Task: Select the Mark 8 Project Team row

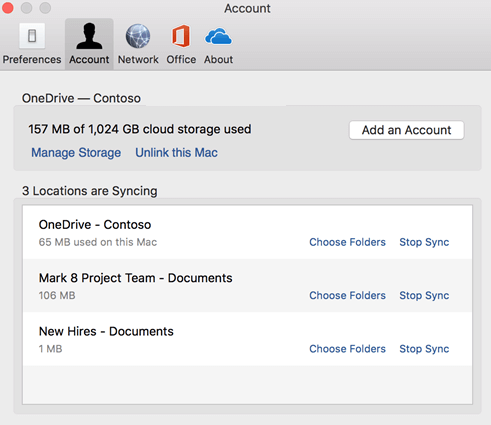Action: [x=247, y=286]
